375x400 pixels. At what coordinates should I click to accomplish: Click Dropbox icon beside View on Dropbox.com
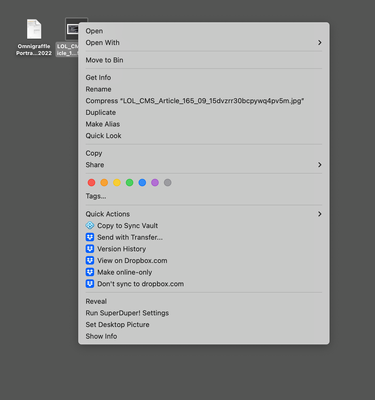[x=90, y=261]
